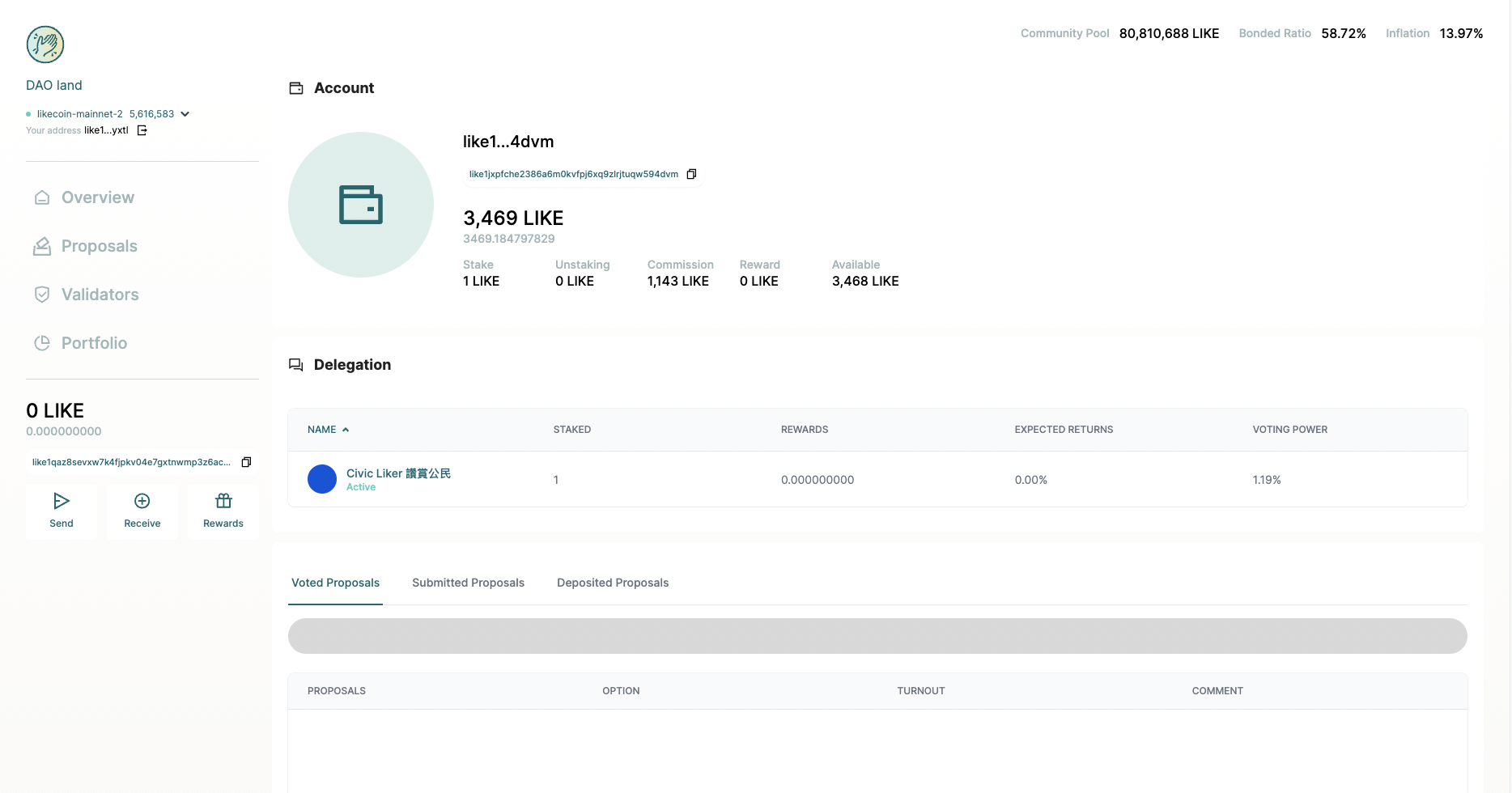Select the Voted Proposals tab

click(x=335, y=583)
